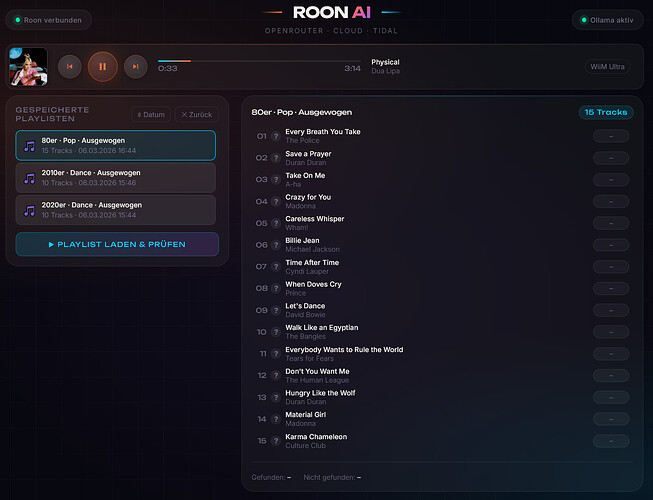Click status pill for When Doves Cry
Image resolution: width=653 pixels, height=500 pixels.
(x=611, y=288)
